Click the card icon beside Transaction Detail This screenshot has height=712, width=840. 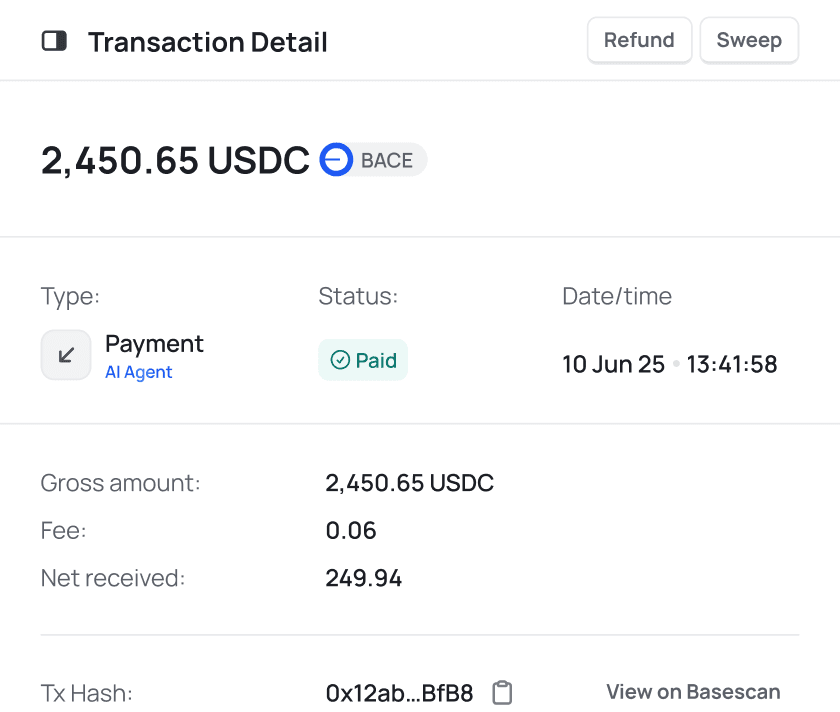54,40
